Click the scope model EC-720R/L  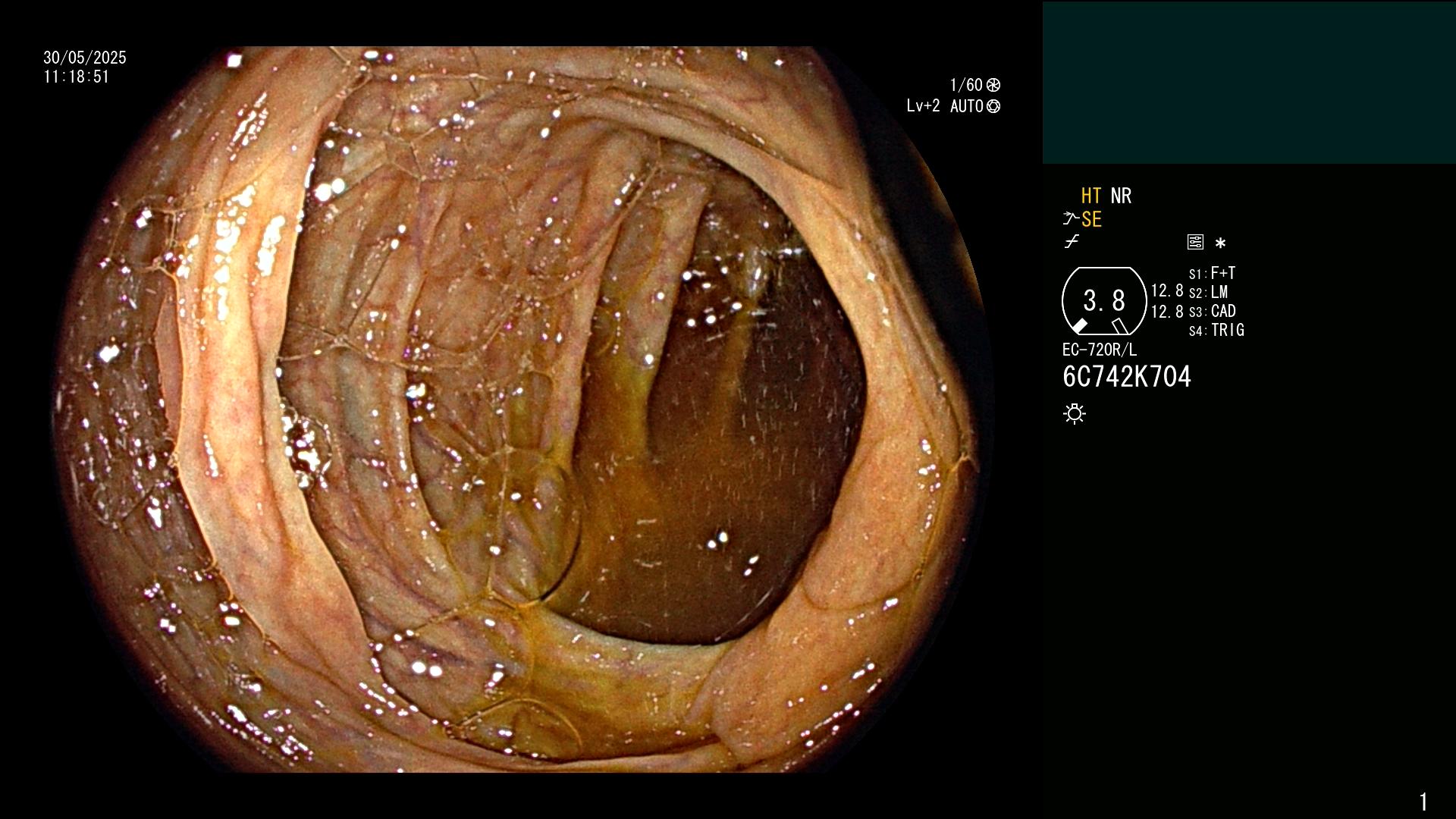pos(1100,350)
